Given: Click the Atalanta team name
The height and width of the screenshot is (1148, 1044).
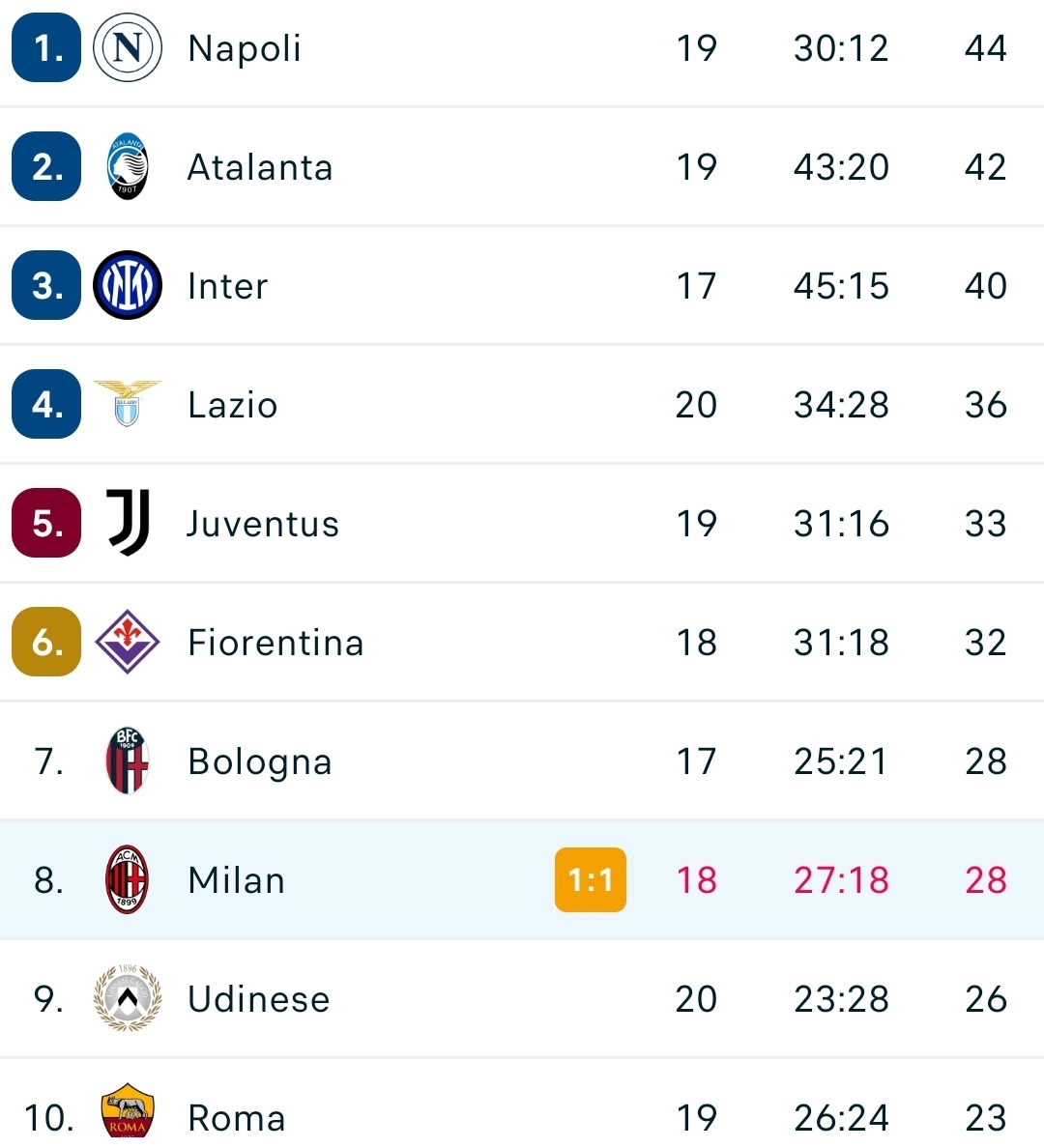Looking at the screenshot, I should pyautogui.click(x=259, y=166).
